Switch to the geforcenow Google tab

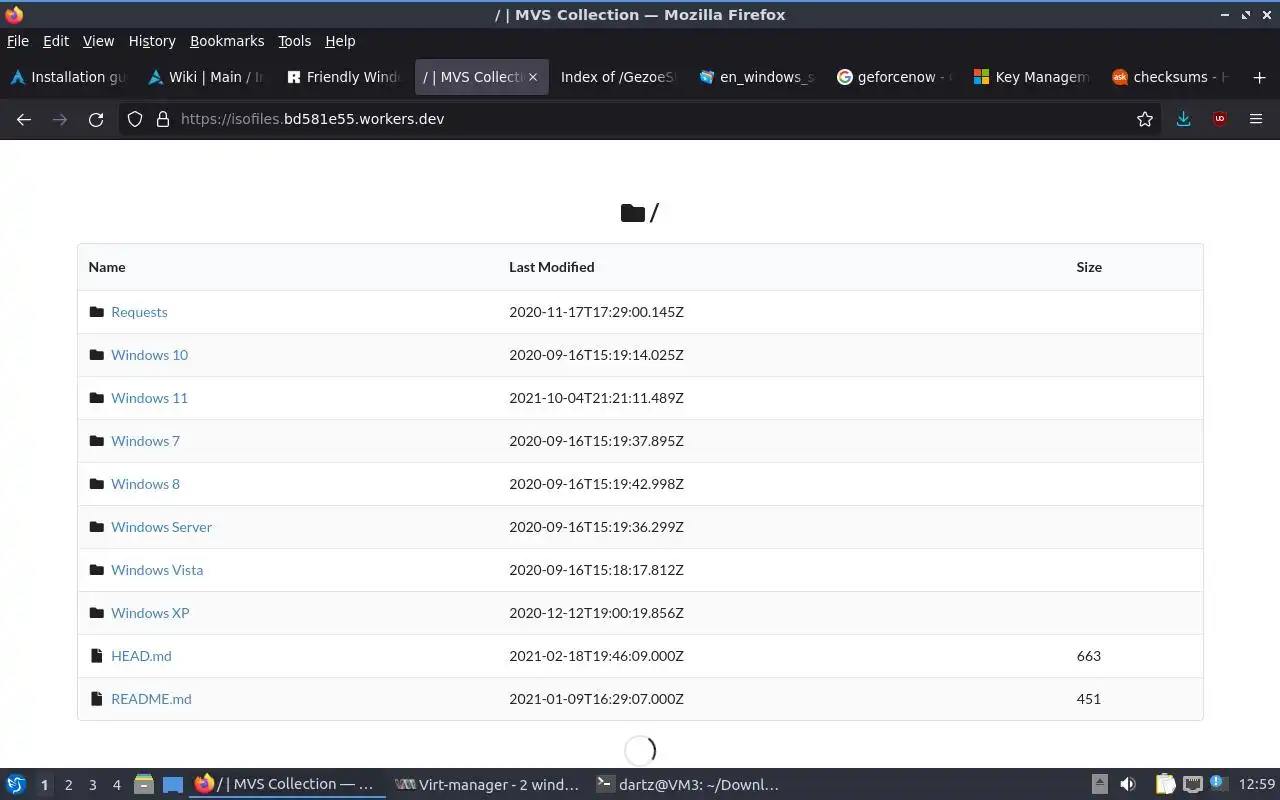895,77
